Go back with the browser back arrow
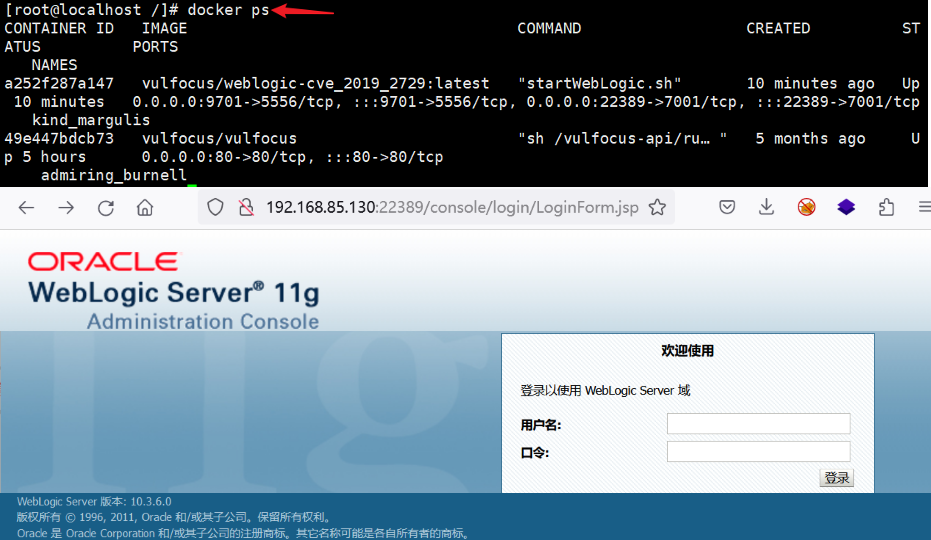 (26, 207)
